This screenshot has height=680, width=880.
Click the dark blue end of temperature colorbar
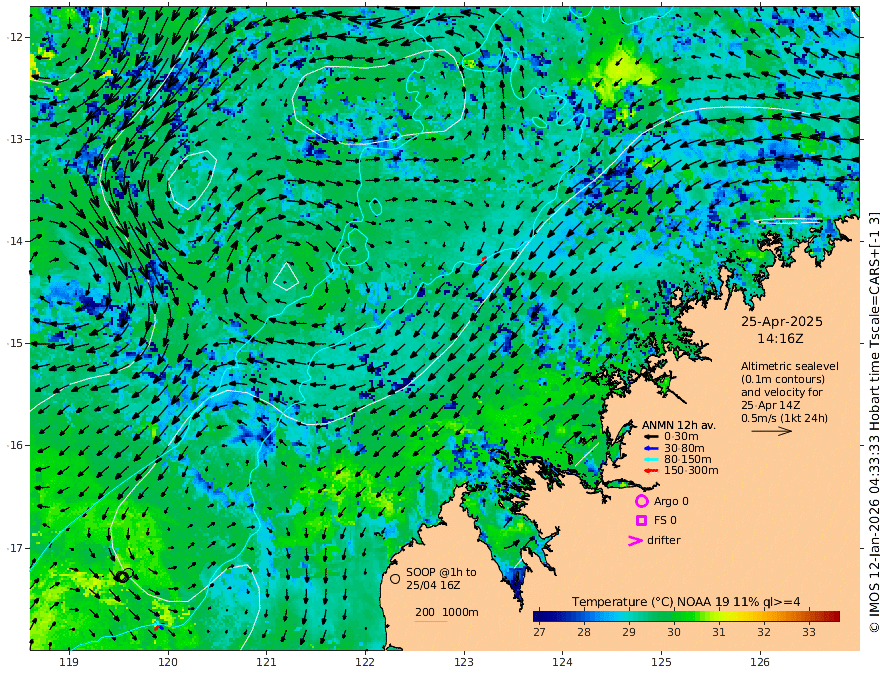point(540,617)
